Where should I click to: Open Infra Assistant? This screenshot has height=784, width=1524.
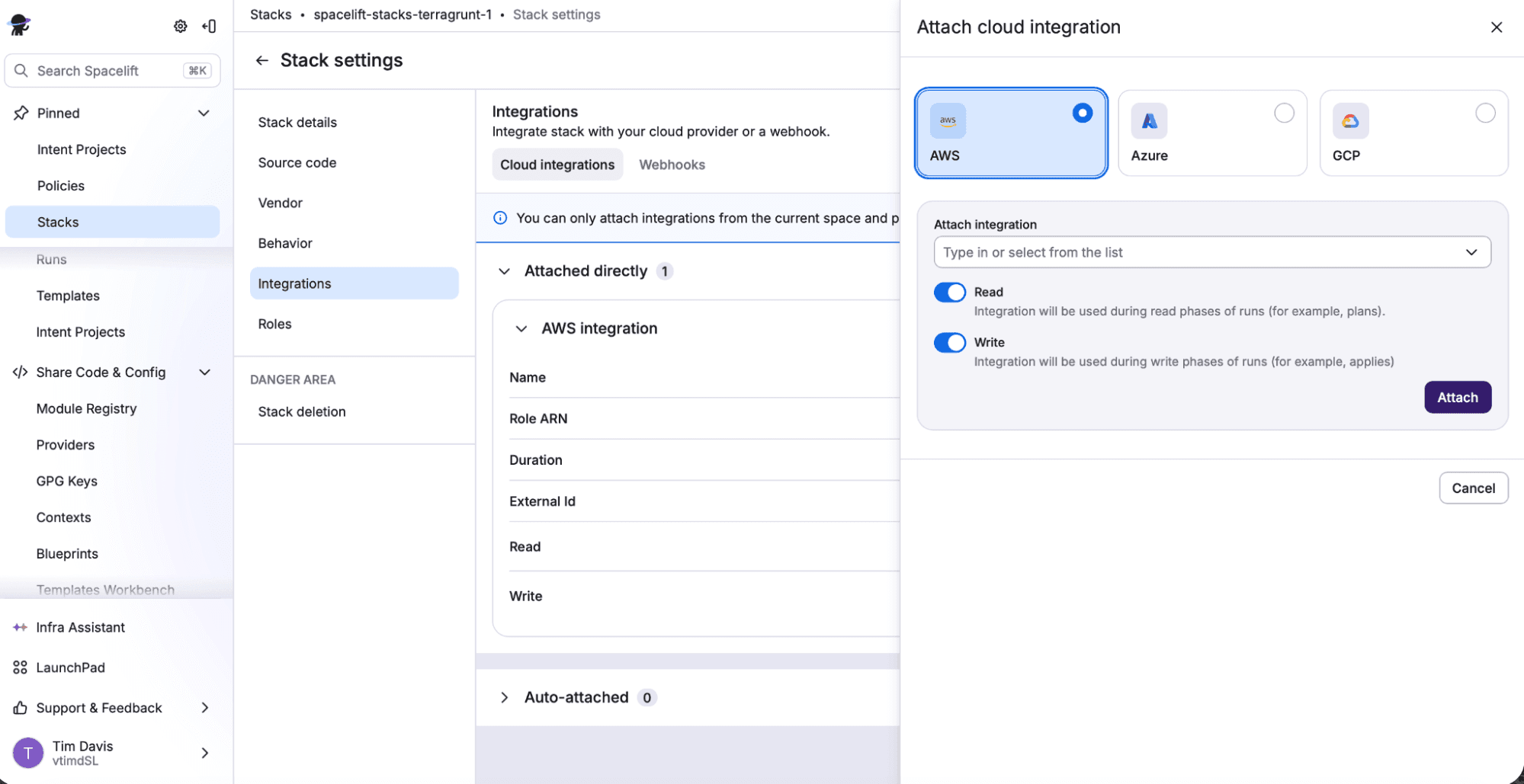(80, 627)
